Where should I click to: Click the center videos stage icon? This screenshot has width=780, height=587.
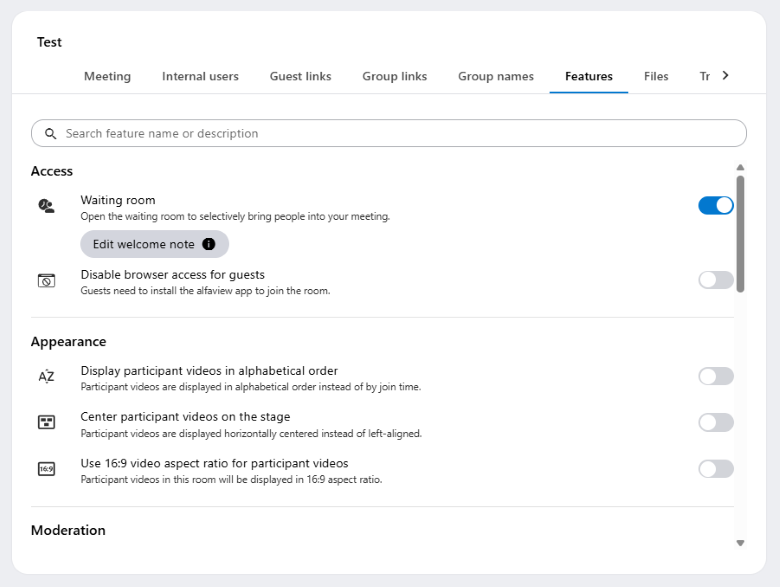click(46, 422)
